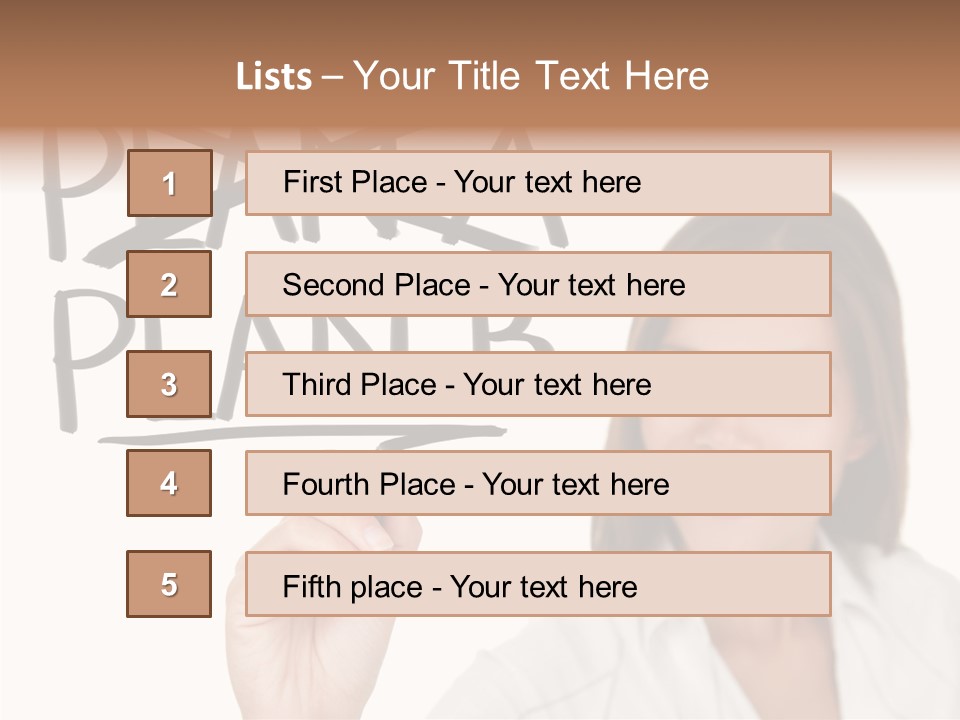Click the handwritten "PLAN B" background text

[x=90, y=350]
